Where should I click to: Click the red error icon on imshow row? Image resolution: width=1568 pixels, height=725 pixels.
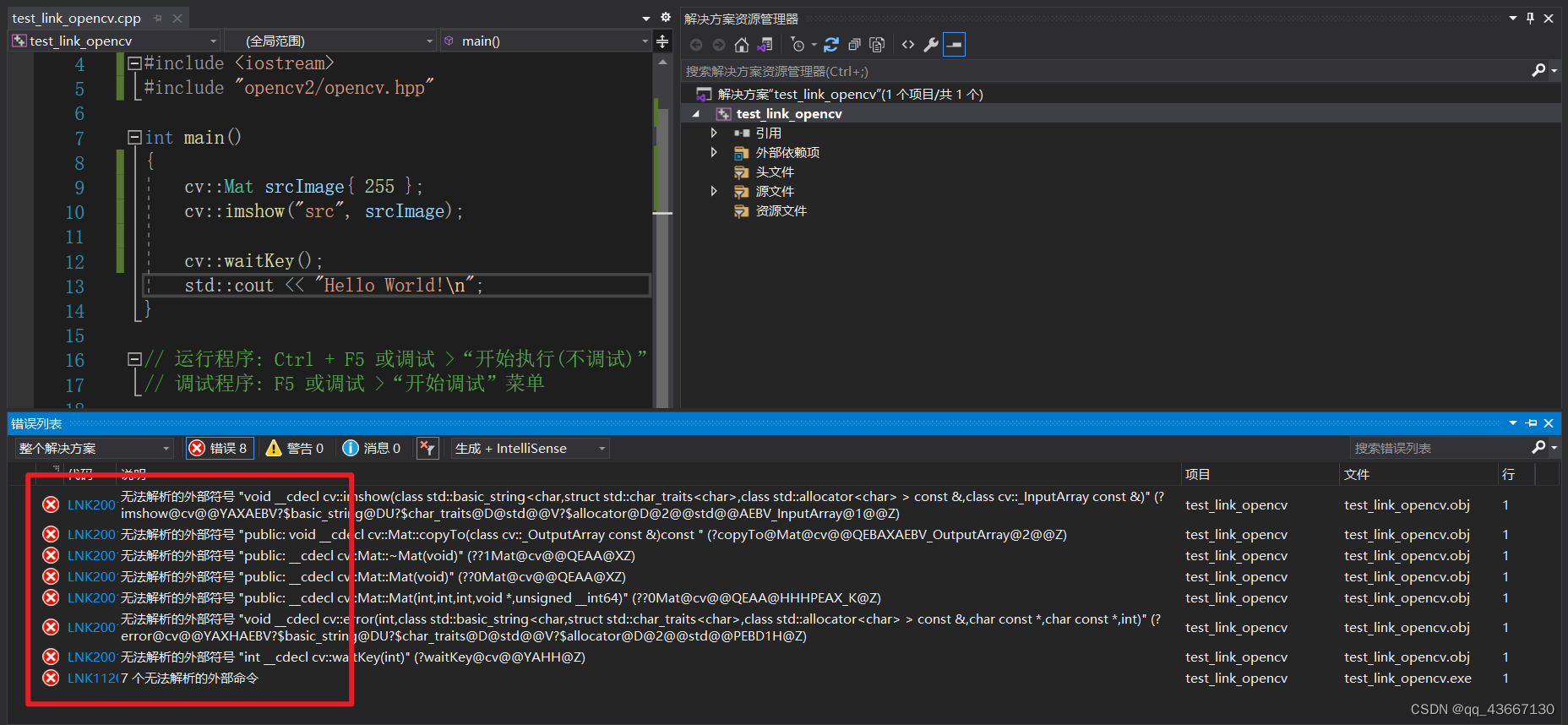[x=51, y=504]
